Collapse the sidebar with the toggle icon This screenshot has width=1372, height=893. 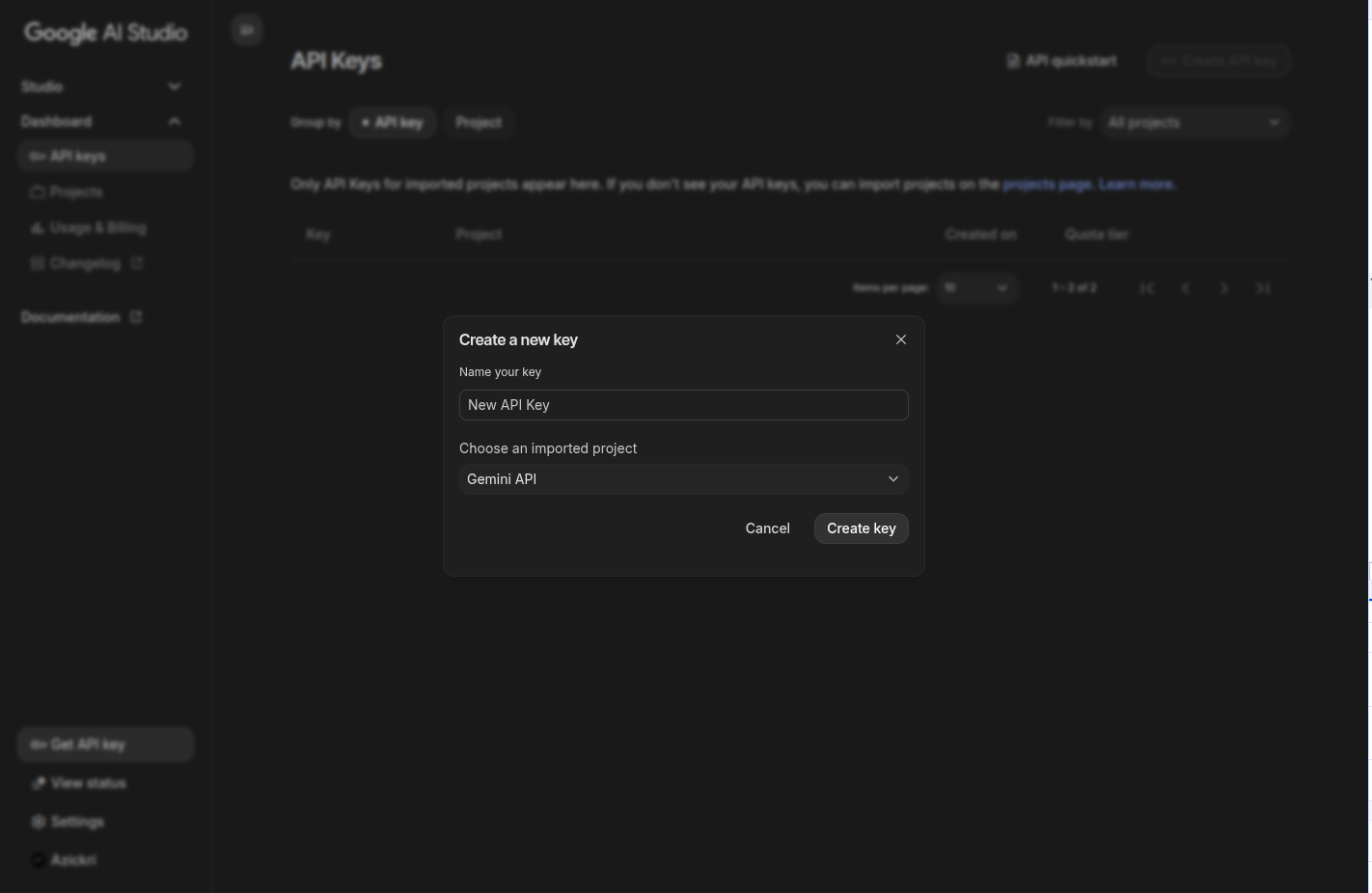[247, 31]
